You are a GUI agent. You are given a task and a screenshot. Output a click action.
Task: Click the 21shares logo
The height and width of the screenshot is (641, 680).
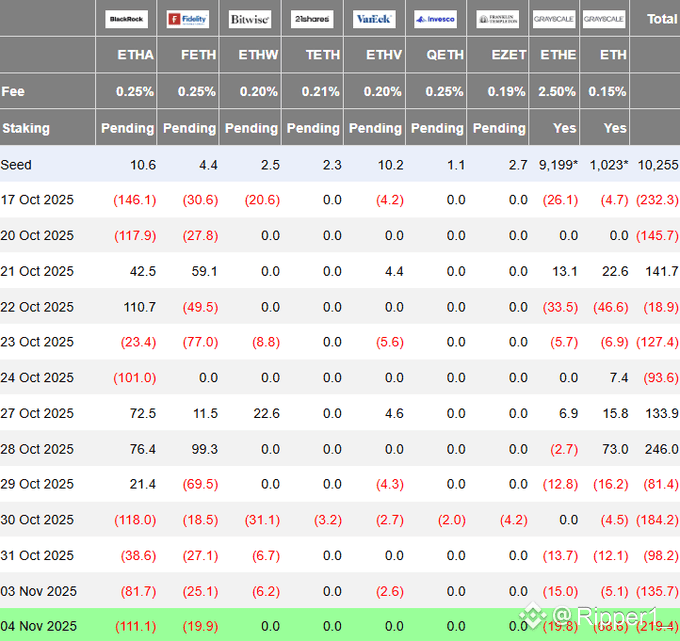click(312, 19)
